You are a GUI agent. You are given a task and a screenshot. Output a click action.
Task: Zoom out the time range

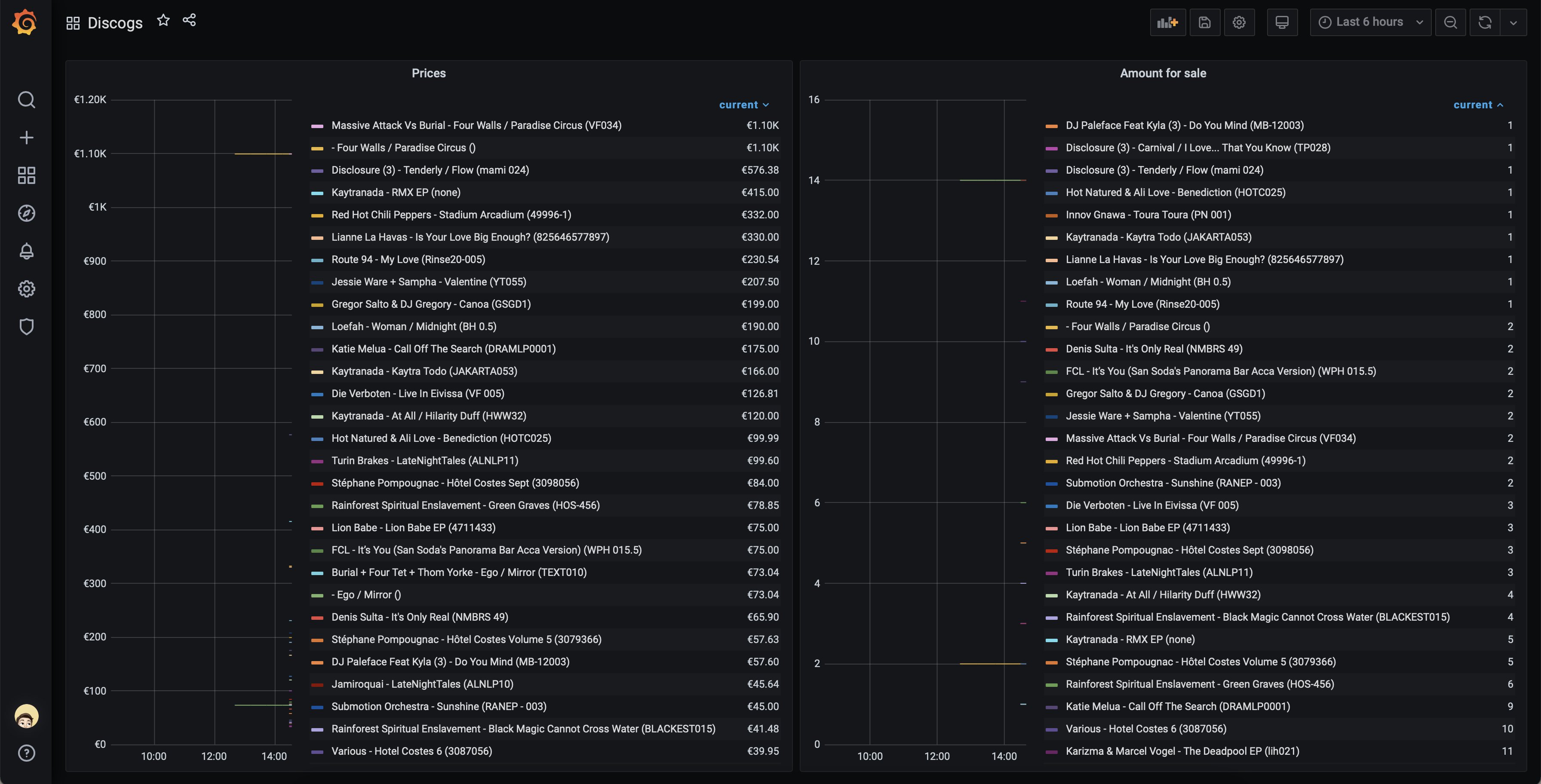1450,23
